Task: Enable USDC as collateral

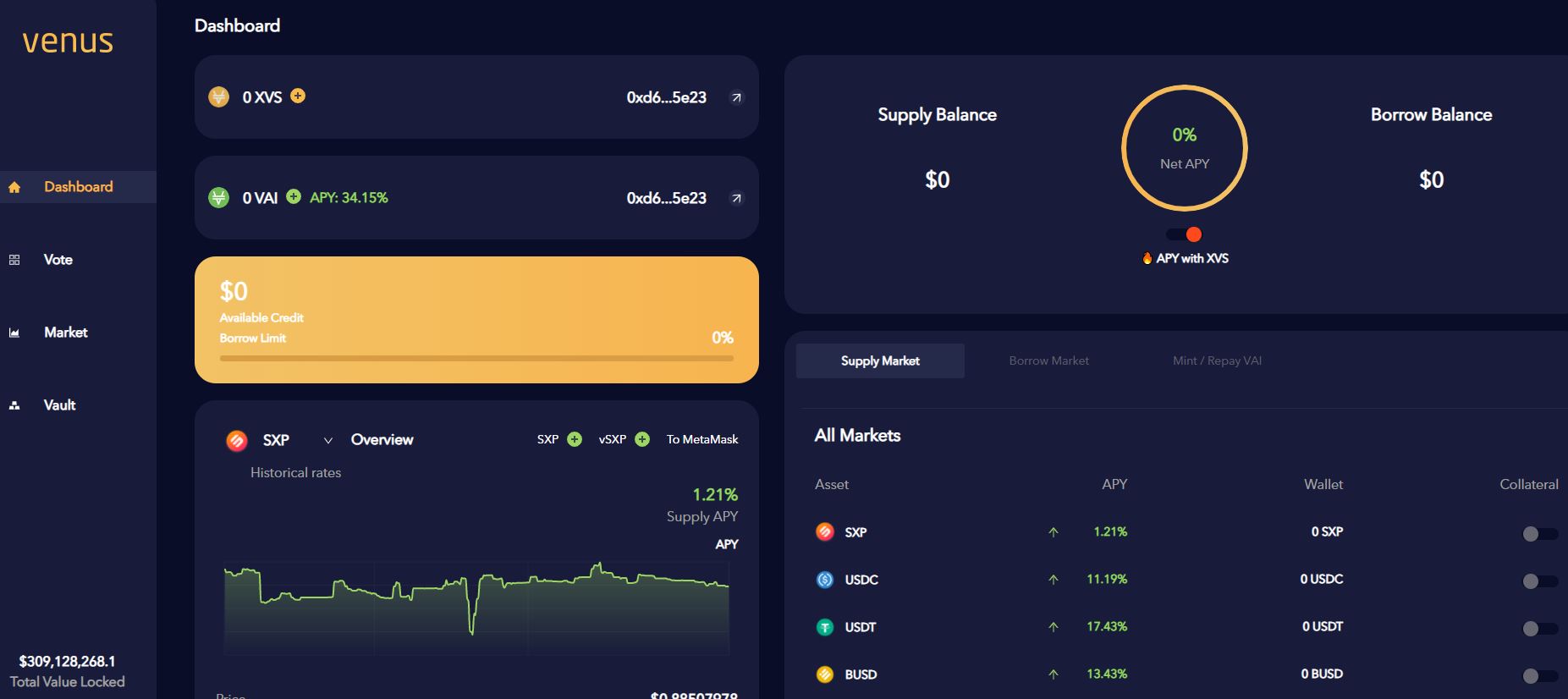Action: (x=1539, y=581)
